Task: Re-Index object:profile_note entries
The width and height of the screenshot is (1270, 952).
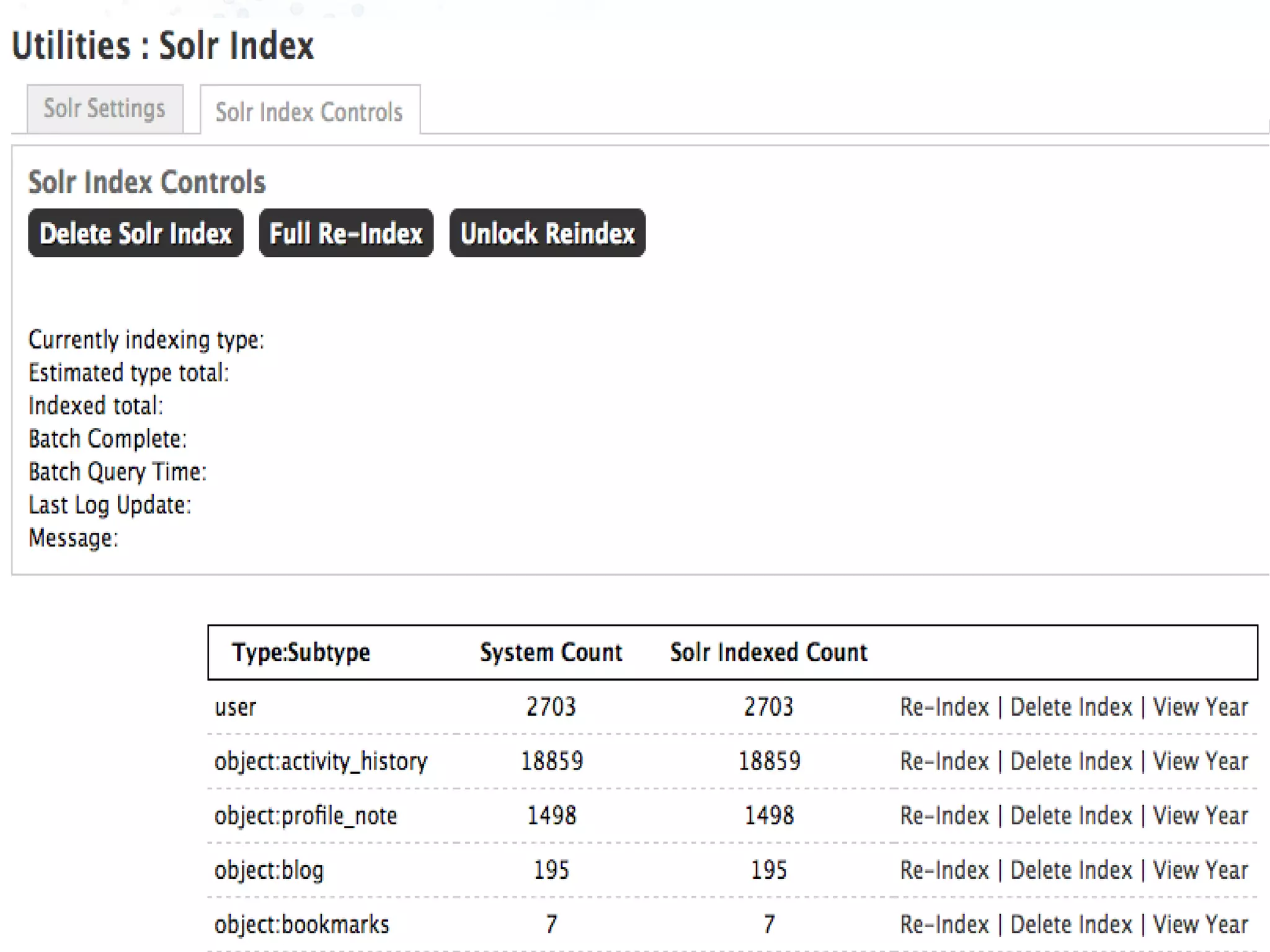Action: 944,816
